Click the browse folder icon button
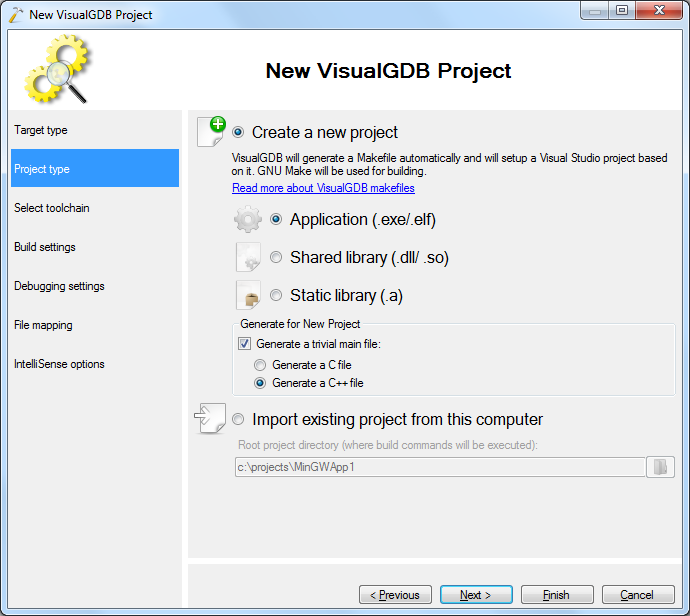Screen dimensions: 690x616 tap(660, 467)
